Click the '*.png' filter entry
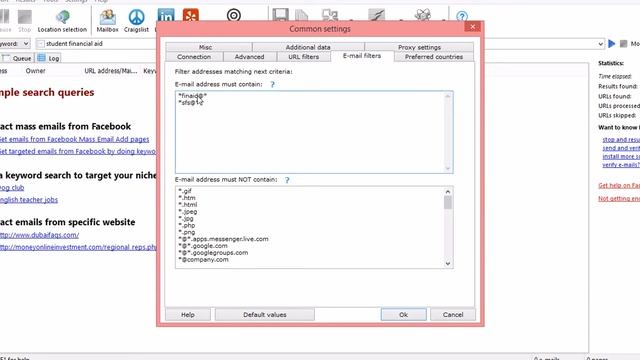 click(x=187, y=232)
